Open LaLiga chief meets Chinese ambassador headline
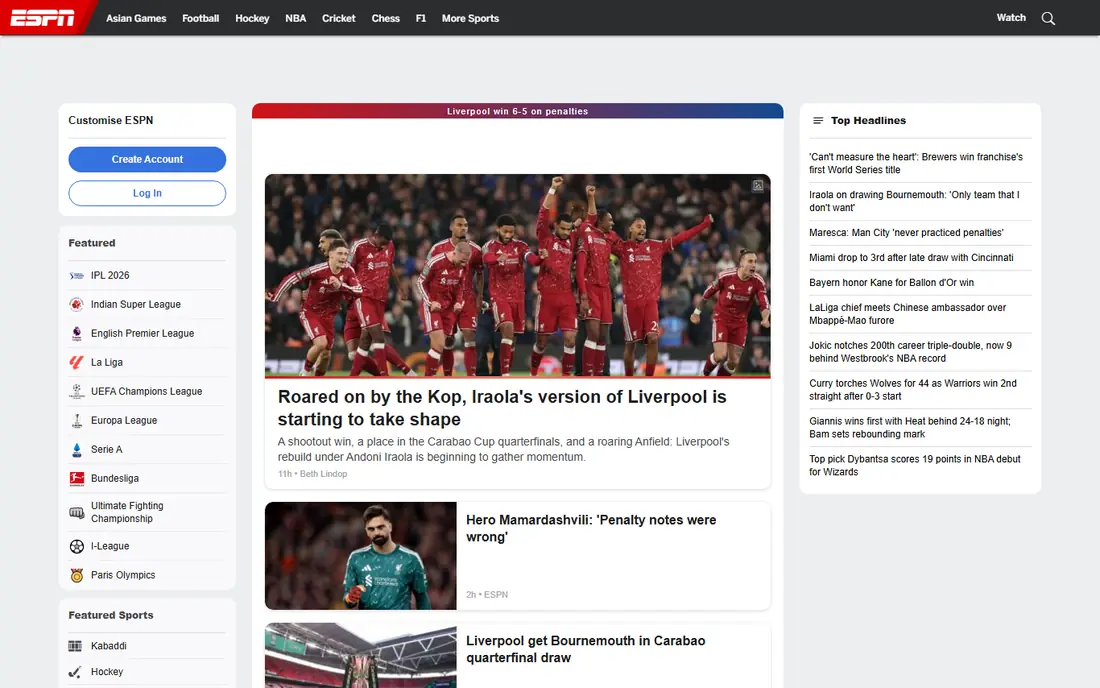This screenshot has width=1100, height=688. tap(908, 314)
